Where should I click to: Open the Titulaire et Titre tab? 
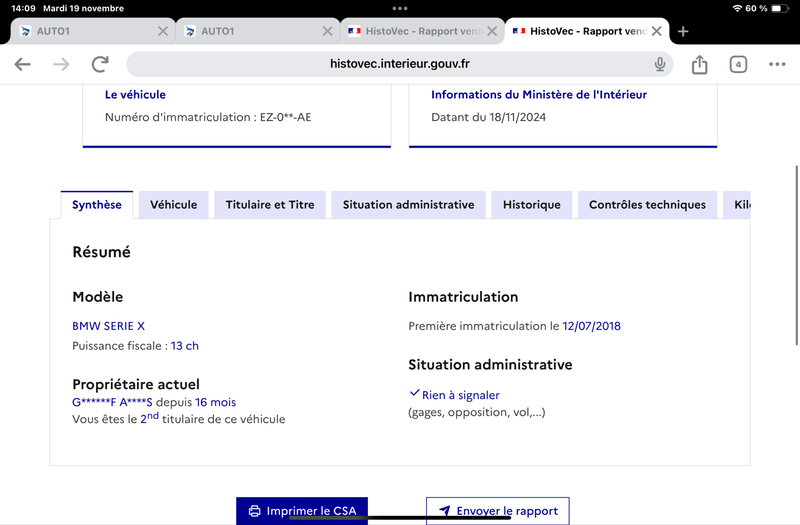point(270,205)
